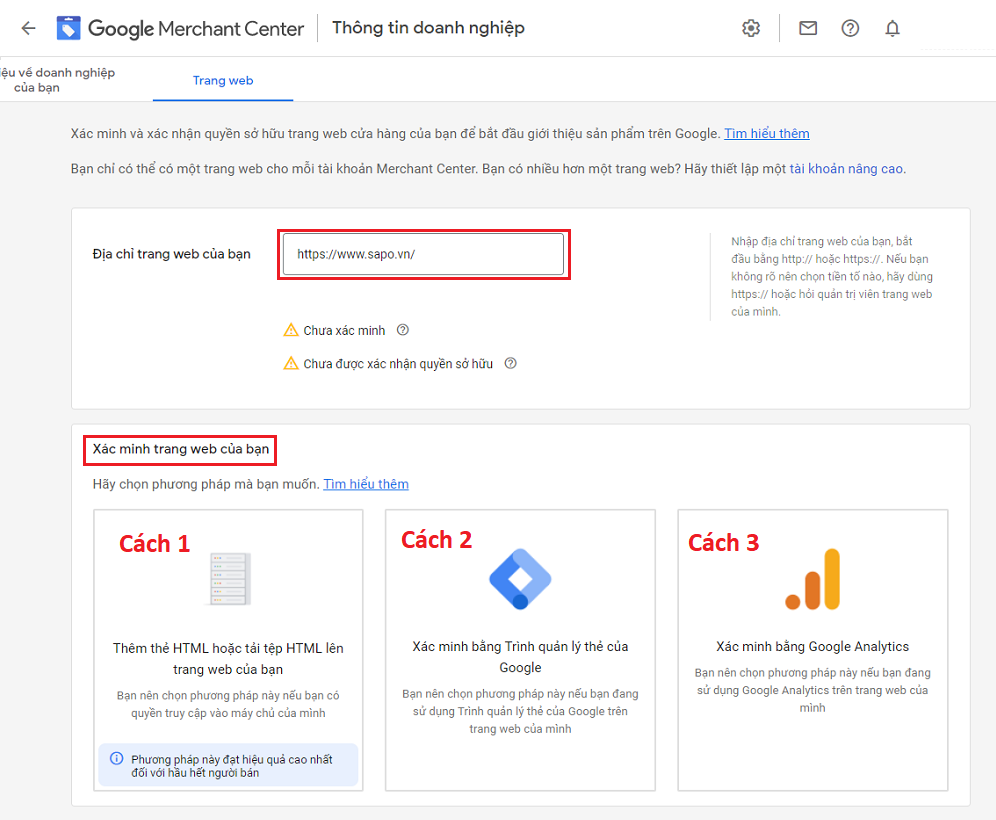This screenshot has width=996, height=820.
Task: Open Tìm hiểu thêm under Xác minh trang web
Action: pos(366,483)
